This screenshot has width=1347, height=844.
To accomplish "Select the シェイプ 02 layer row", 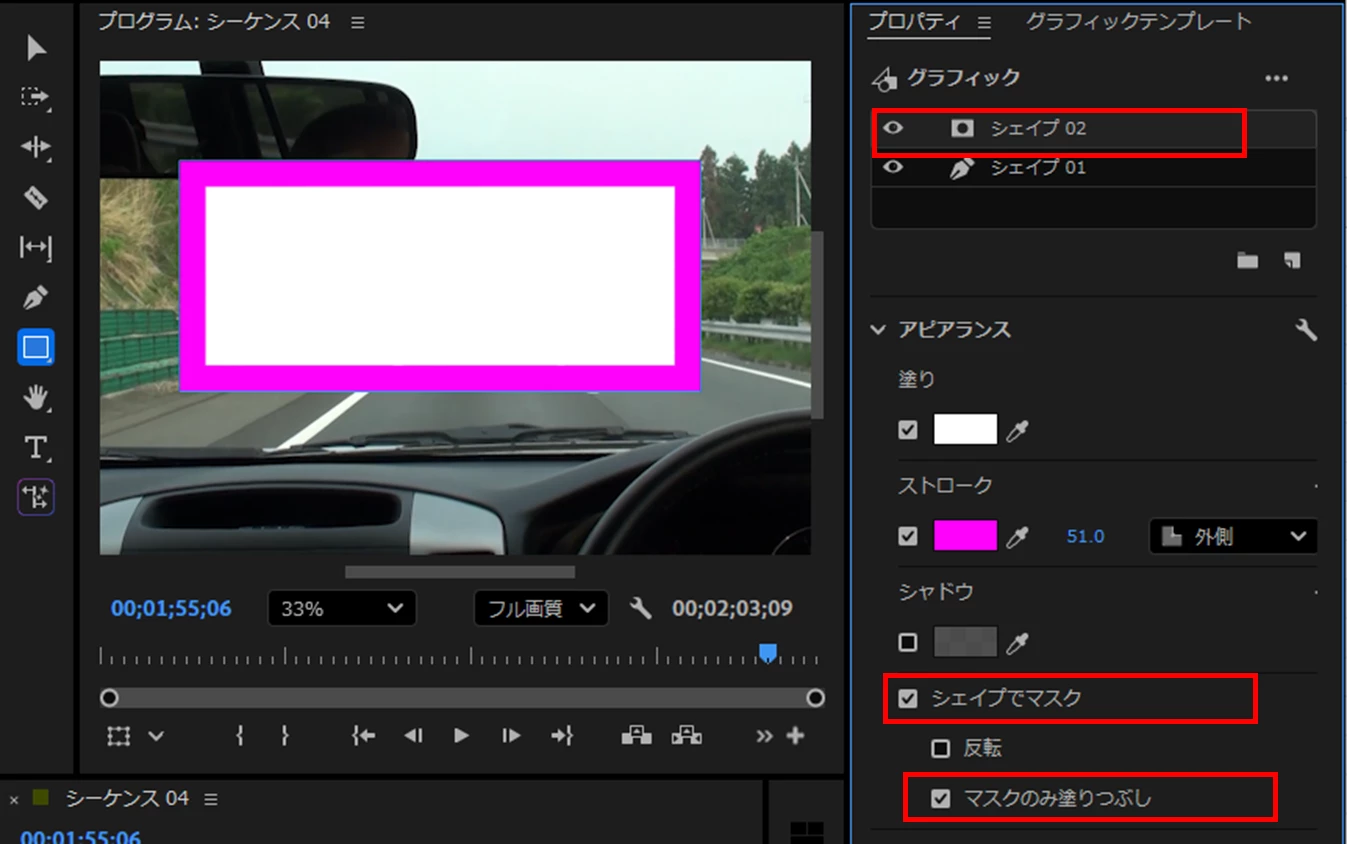I will click(x=1094, y=128).
